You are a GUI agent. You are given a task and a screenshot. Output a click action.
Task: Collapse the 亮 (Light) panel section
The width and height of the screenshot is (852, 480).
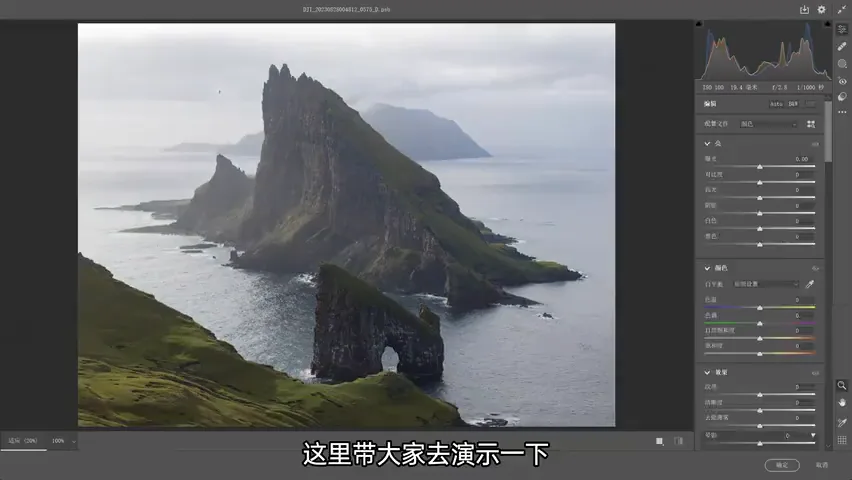707,144
